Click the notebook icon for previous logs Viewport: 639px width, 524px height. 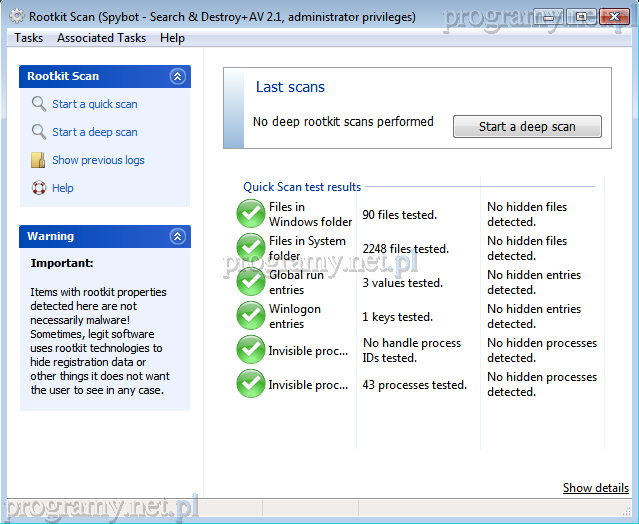click(38, 160)
